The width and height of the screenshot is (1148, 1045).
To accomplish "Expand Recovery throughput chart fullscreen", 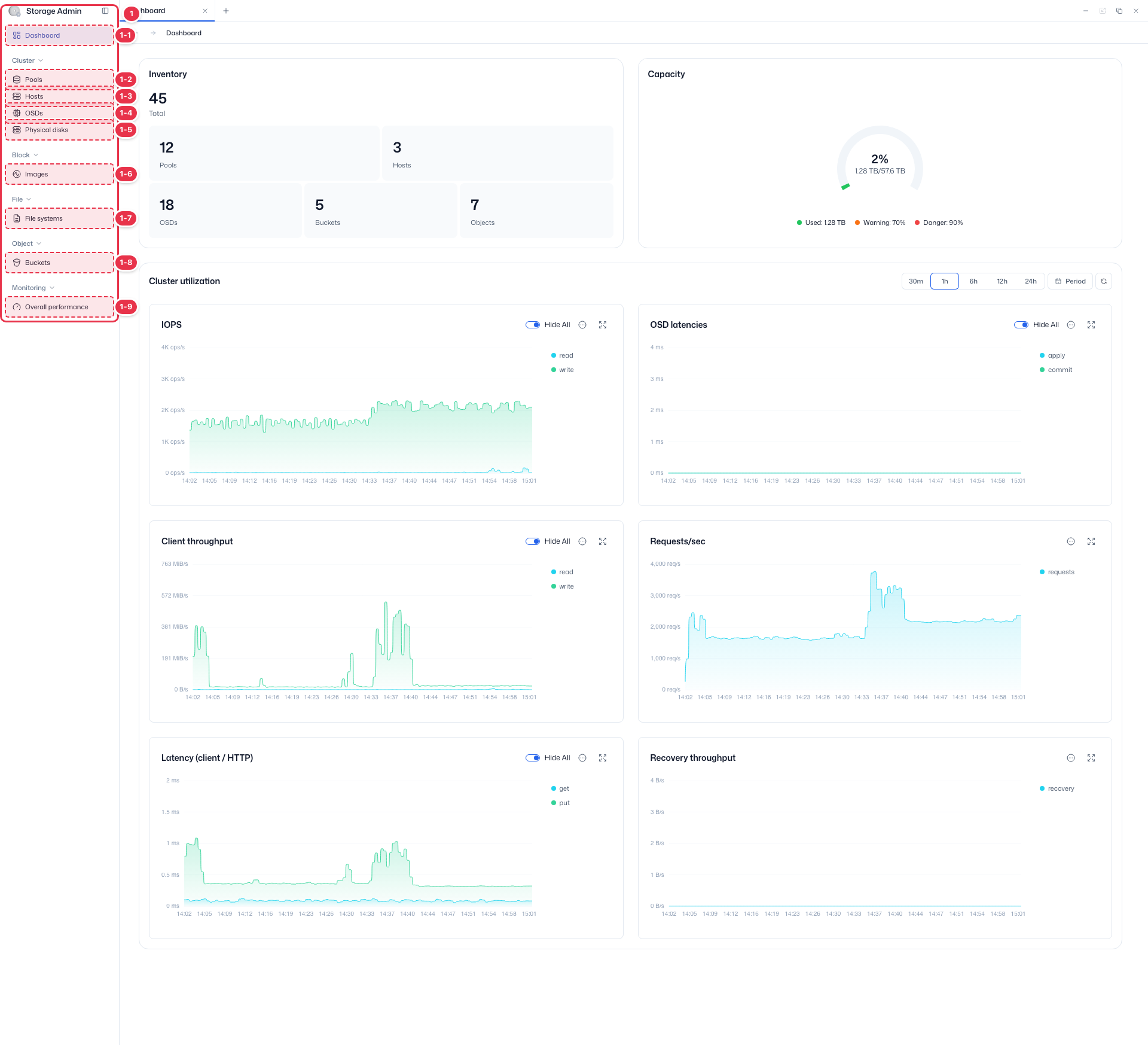I will [1091, 758].
